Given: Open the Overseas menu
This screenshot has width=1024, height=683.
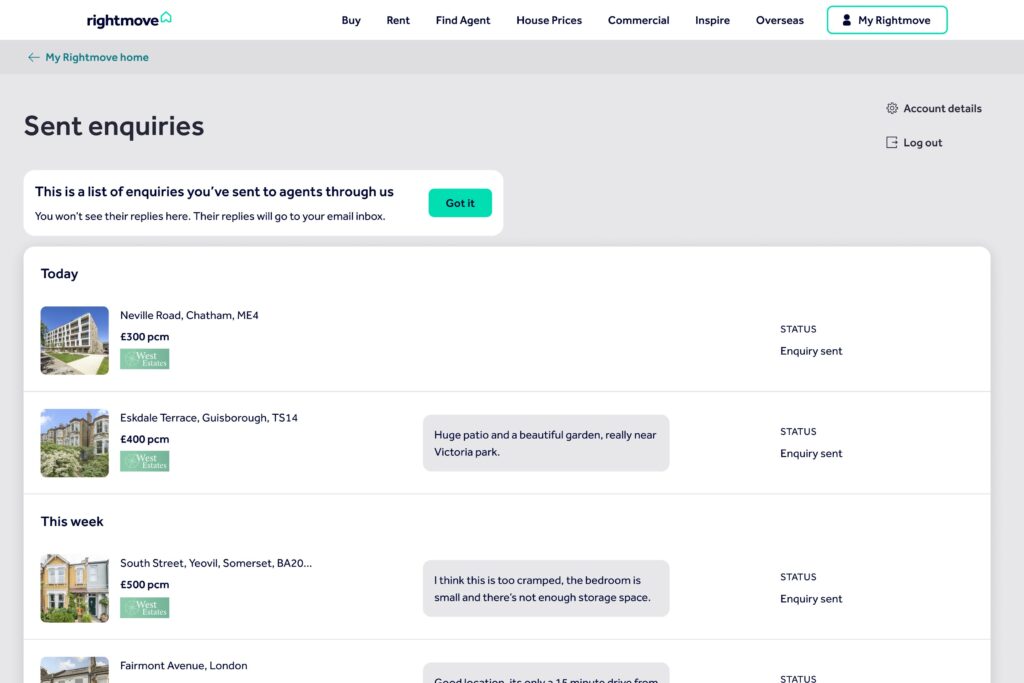Looking at the screenshot, I should (780, 20).
